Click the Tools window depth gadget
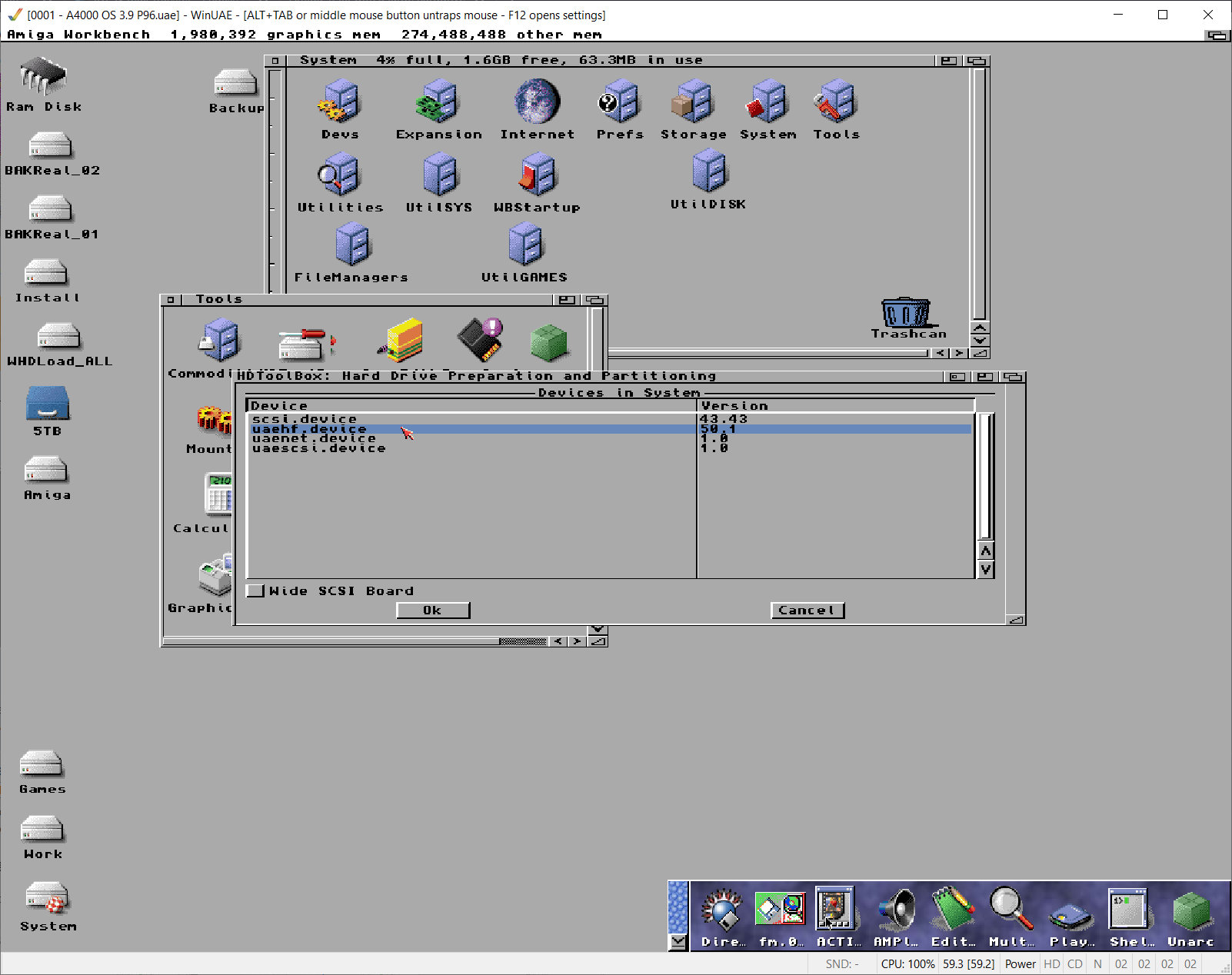The image size is (1232, 975). [594, 300]
